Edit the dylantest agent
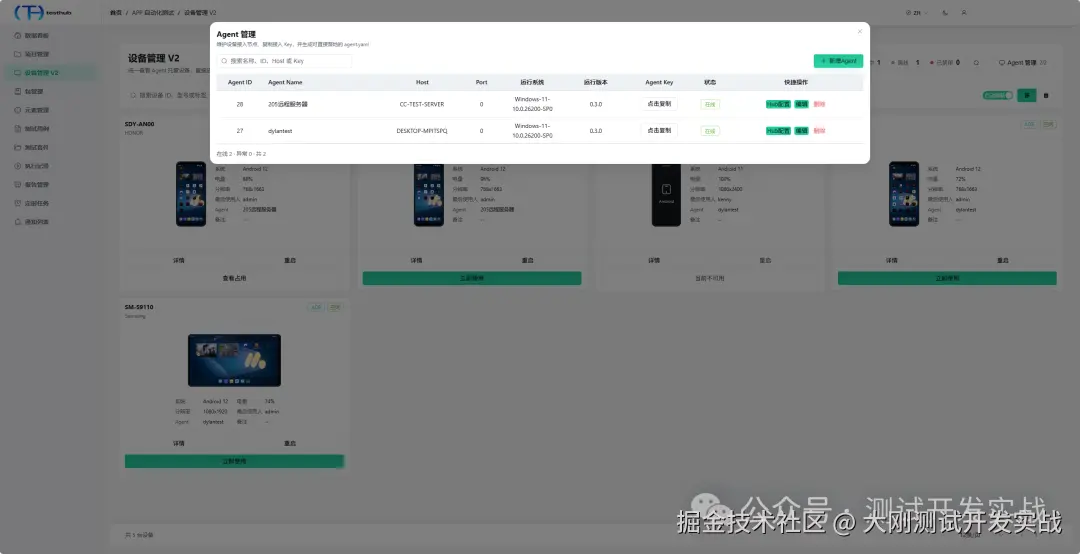This screenshot has width=1080, height=554. pos(801,130)
